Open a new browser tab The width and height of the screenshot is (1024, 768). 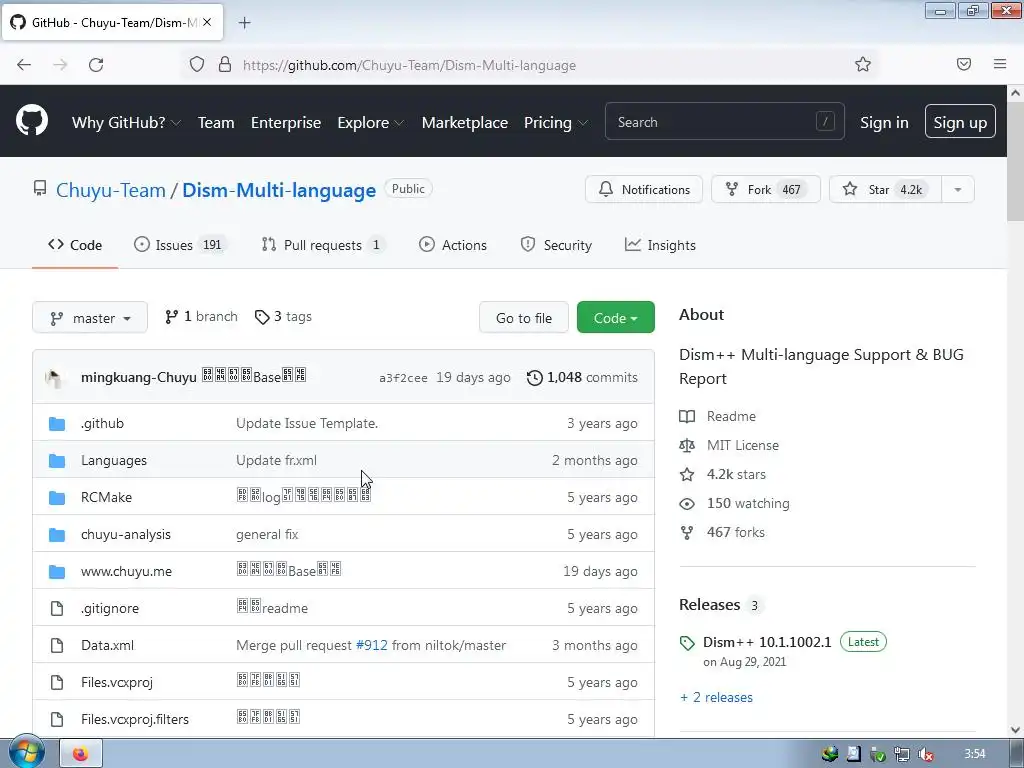[244, 23]
